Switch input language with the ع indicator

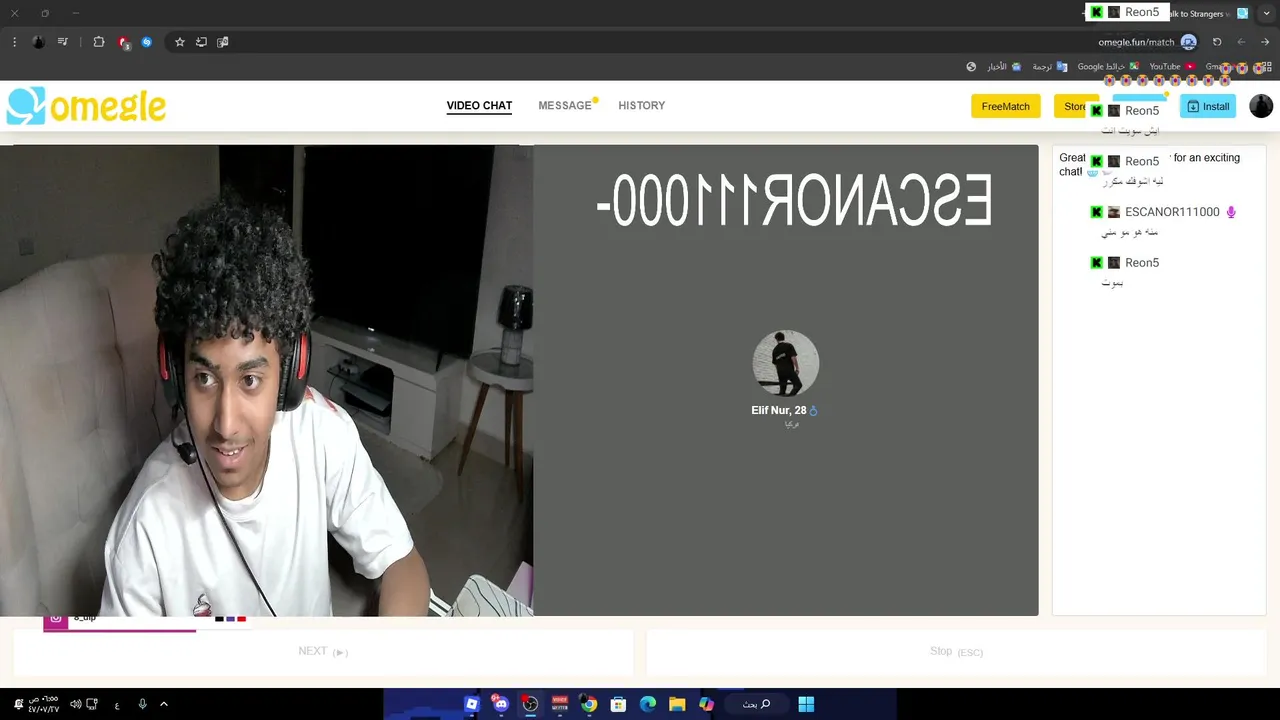117,704
